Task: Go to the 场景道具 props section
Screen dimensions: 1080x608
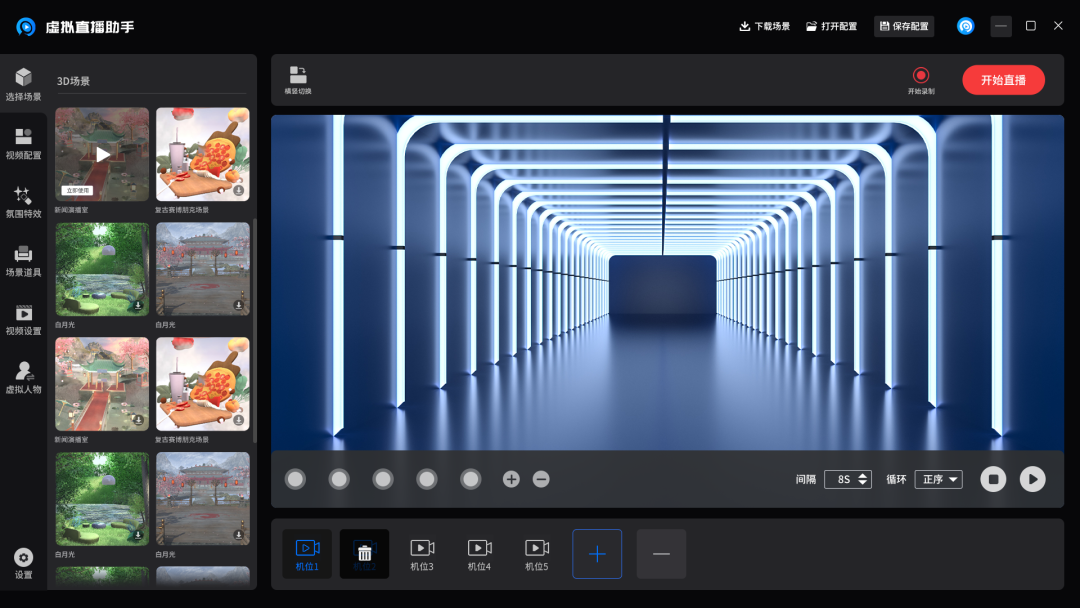Action: (23, 260)
